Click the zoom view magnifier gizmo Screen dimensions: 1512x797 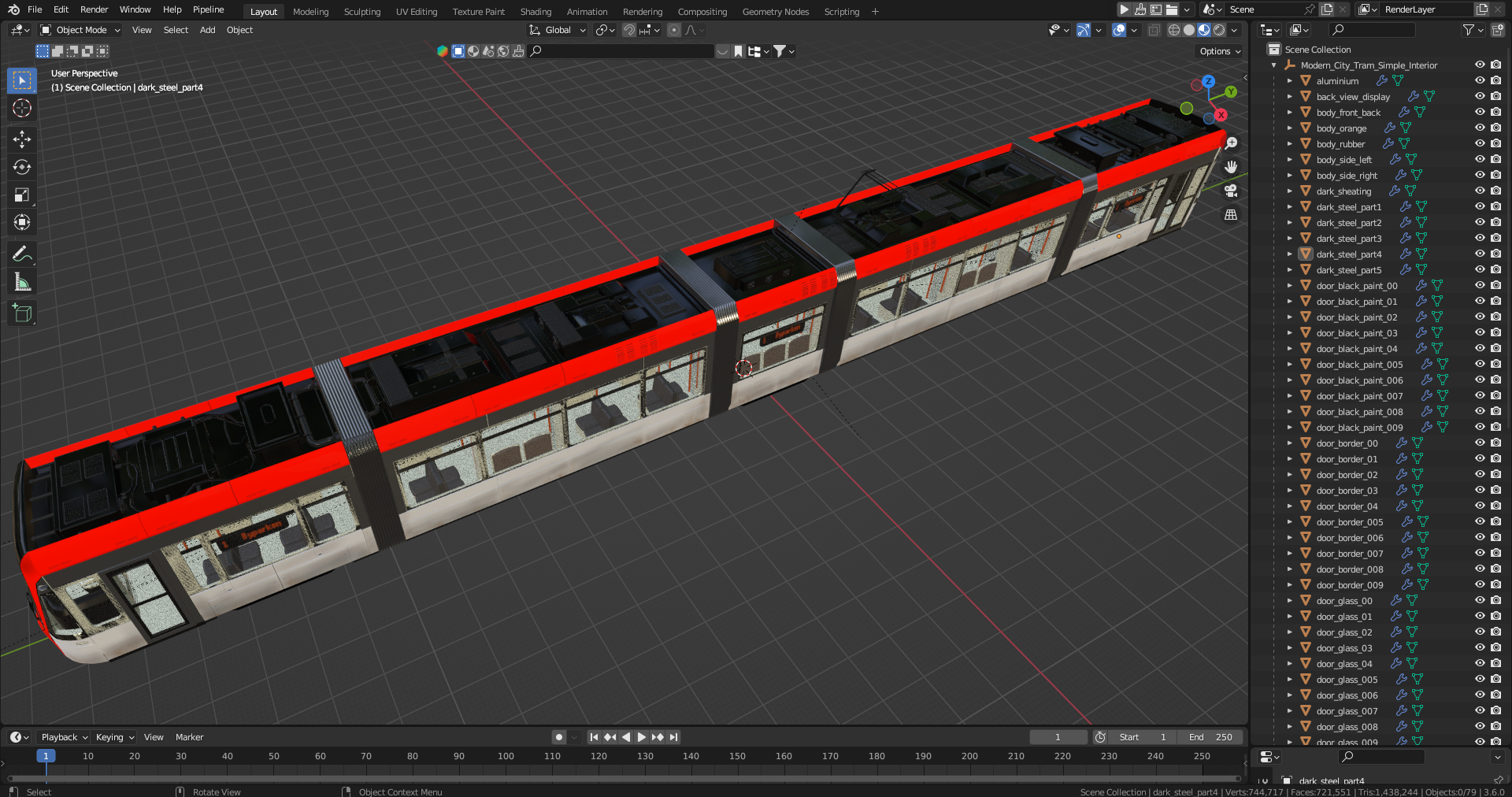tap(1231, 143)
